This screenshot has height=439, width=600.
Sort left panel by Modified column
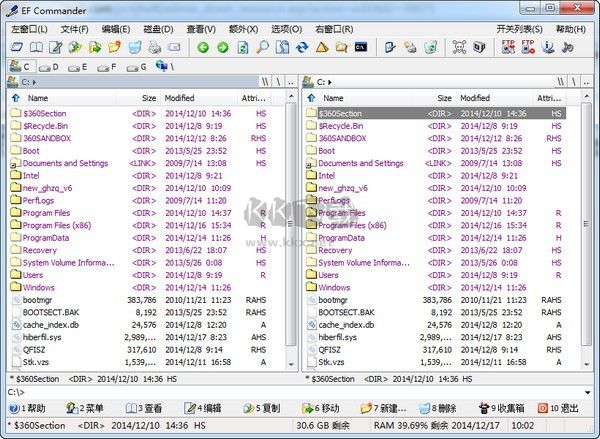coord(200,98)
